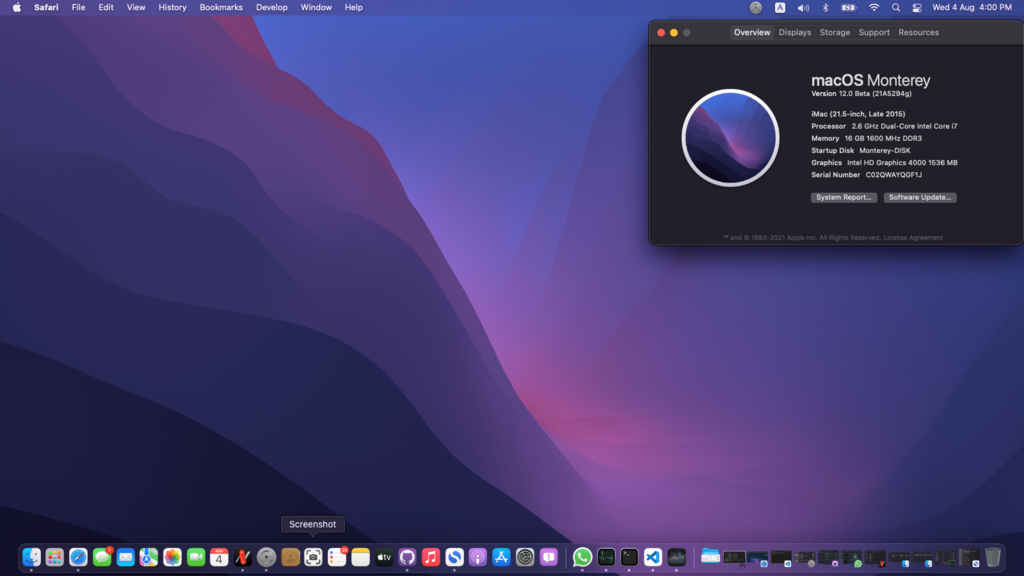Image resolution: width=1024 pixels, height=576 pixels.
Task: Launch Visual Studio Code from Dock
Action: [653, 557]
